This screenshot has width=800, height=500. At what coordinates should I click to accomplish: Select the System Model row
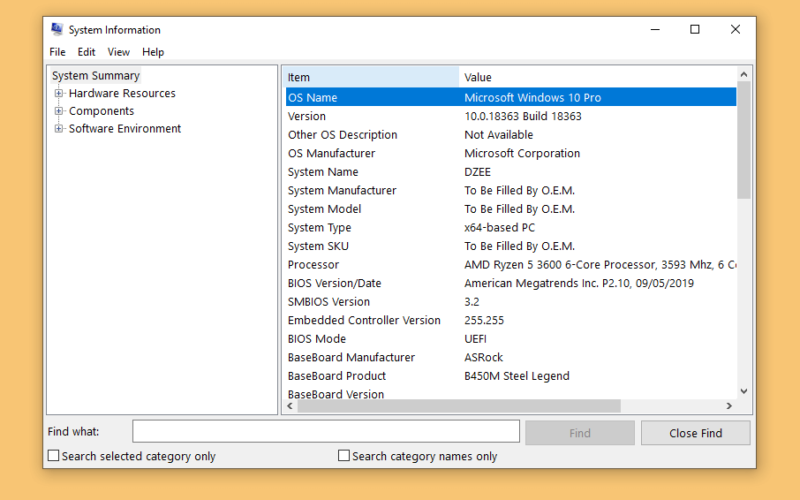click(x=511, y=209)
